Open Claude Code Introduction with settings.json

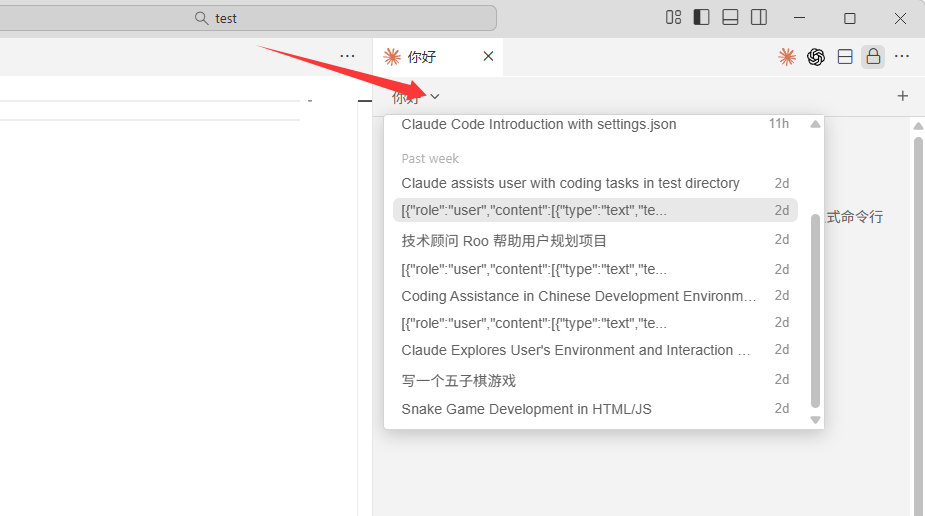[595, 124]
